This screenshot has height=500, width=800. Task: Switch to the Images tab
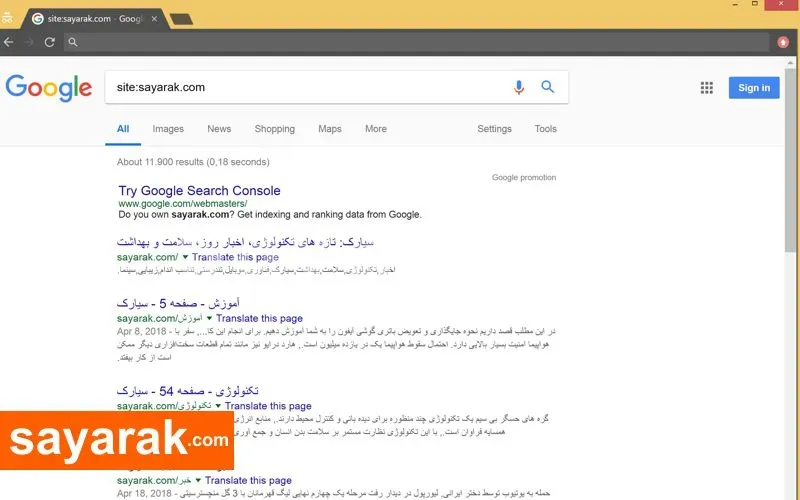168,129
